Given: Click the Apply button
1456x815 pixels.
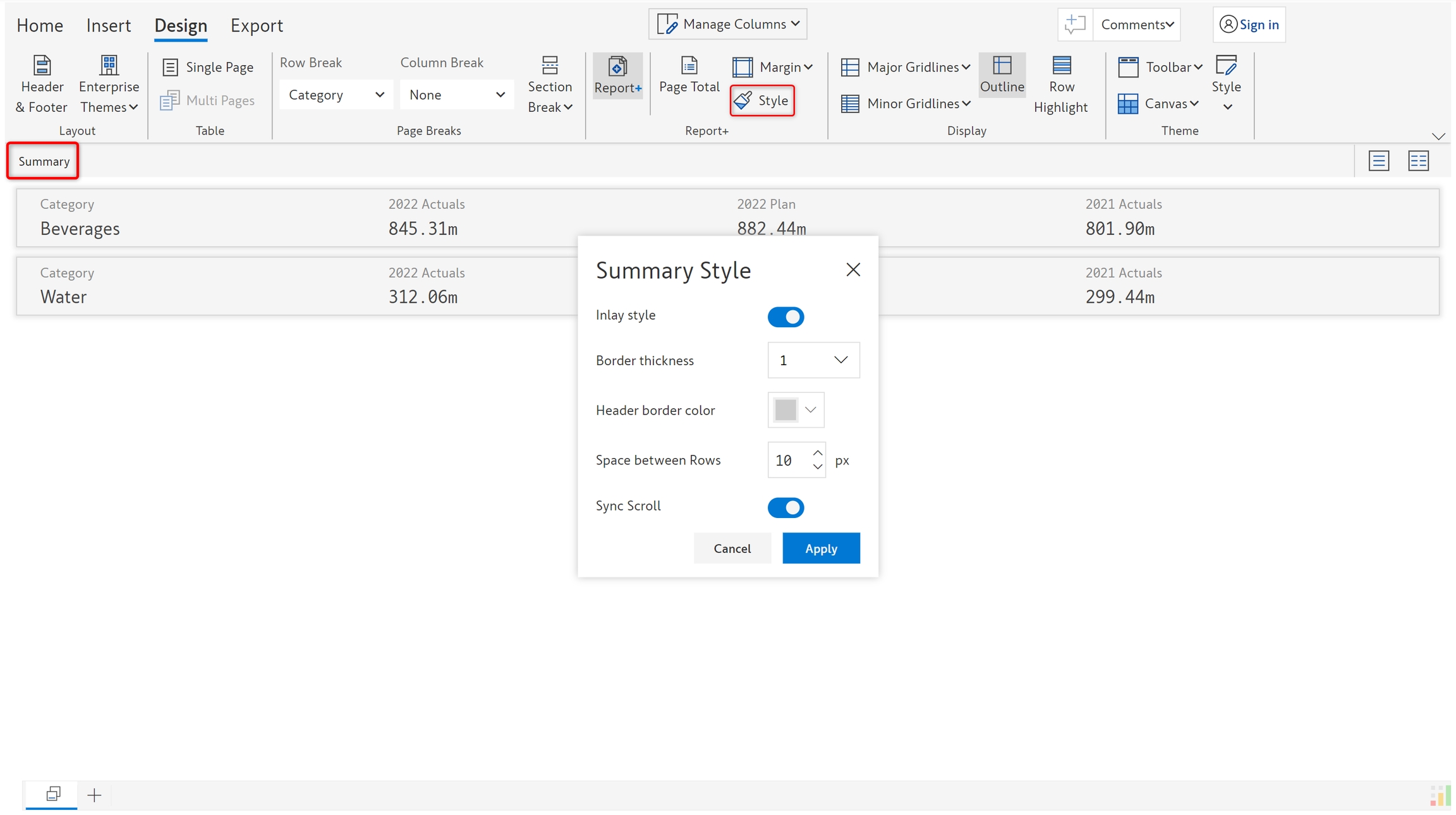Looking at the screenshot, I should [820, 548].
